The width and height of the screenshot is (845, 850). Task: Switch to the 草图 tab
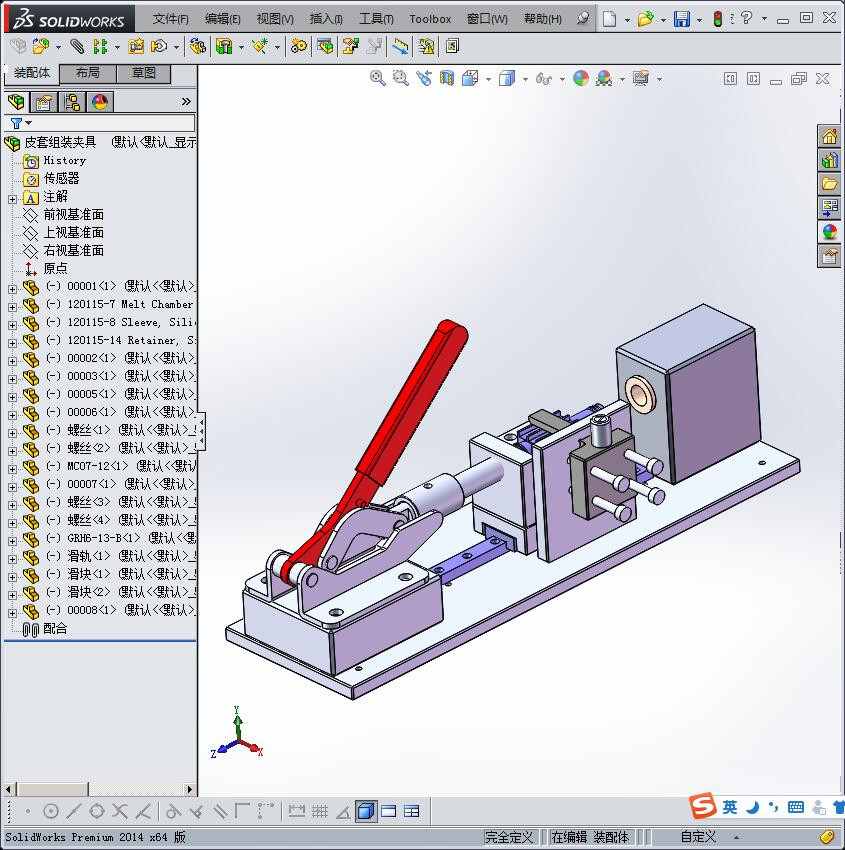144,74
